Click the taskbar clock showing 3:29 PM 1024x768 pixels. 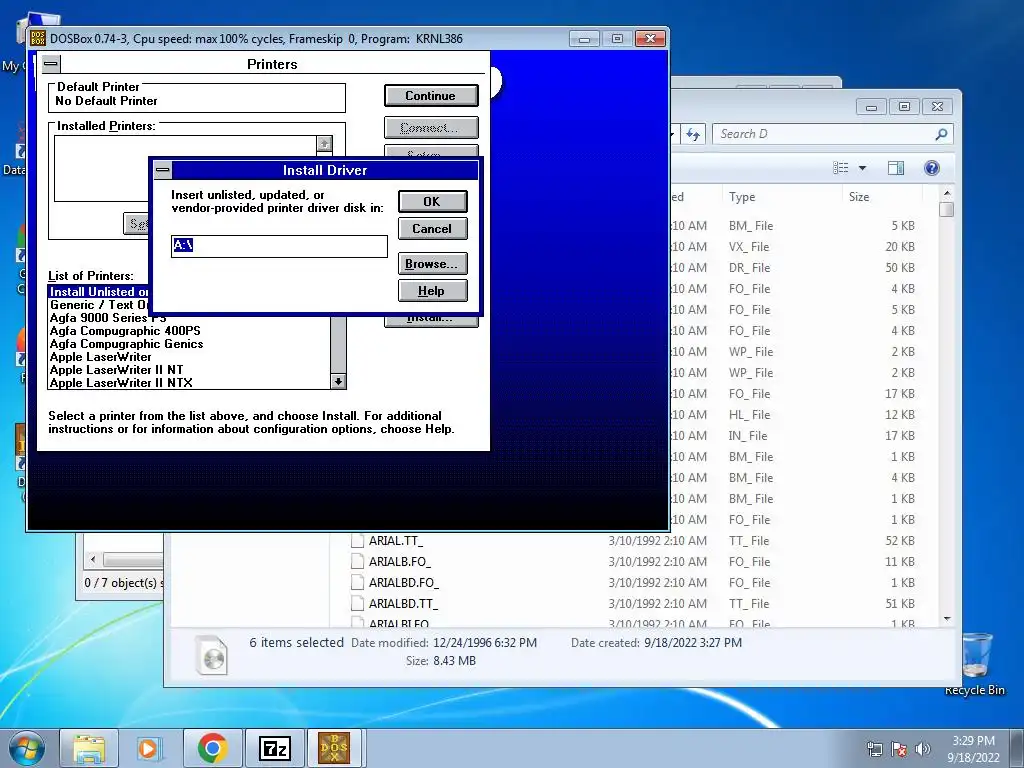point(973,749)
